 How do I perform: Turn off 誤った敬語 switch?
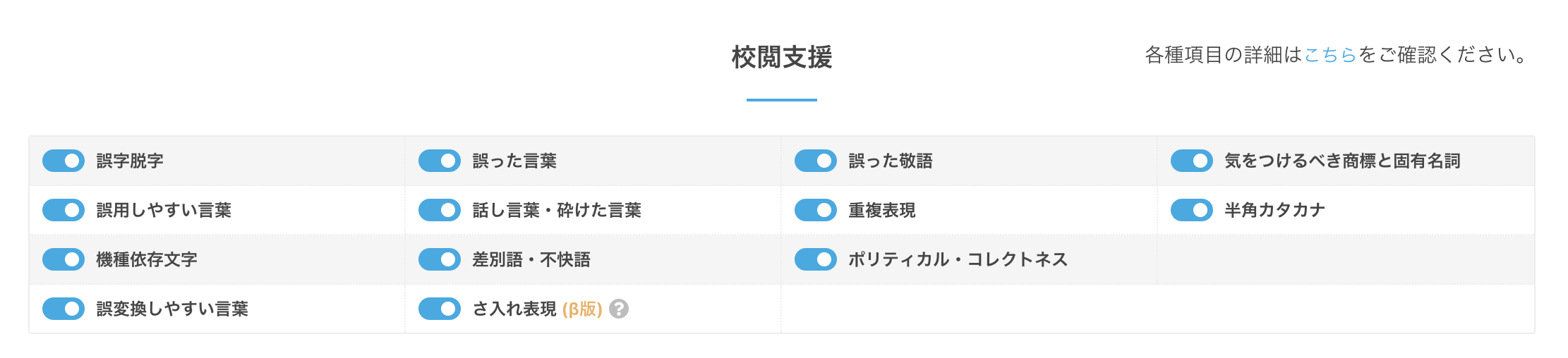click(816, 161)
